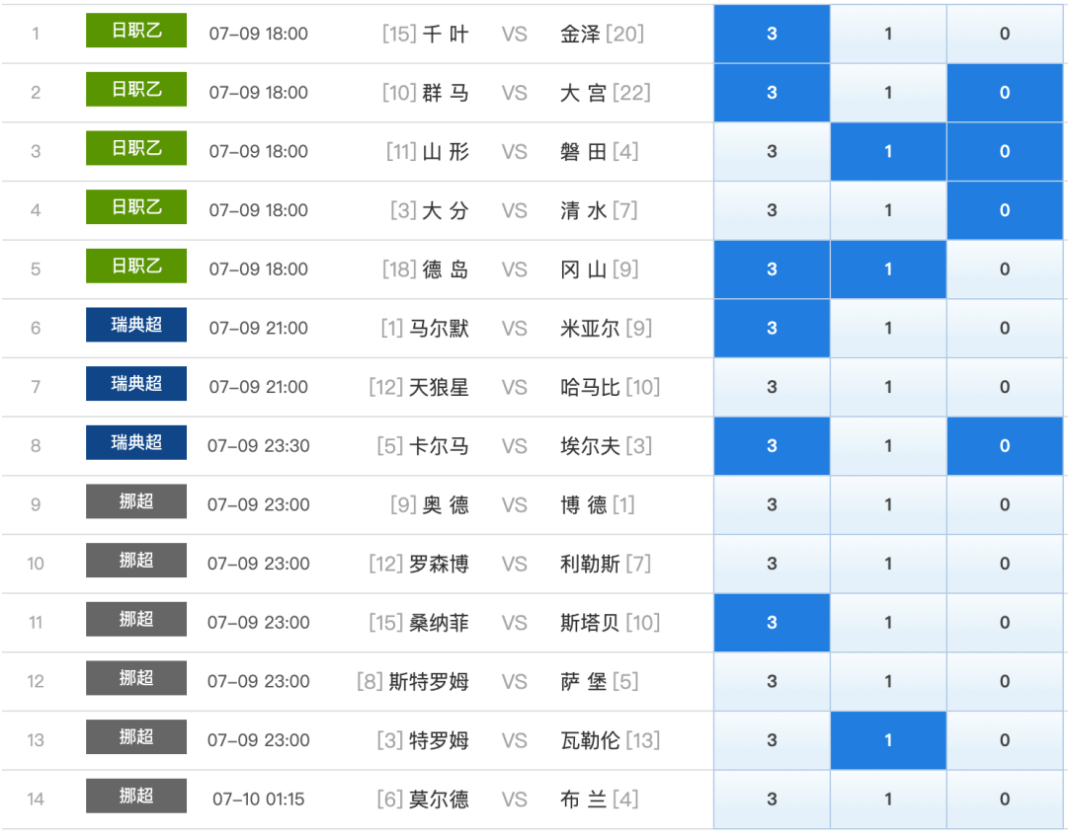The height and width of the screenshot is (833, 1068).
Task: Open away team 清水 link
Action: coord(583,210)
